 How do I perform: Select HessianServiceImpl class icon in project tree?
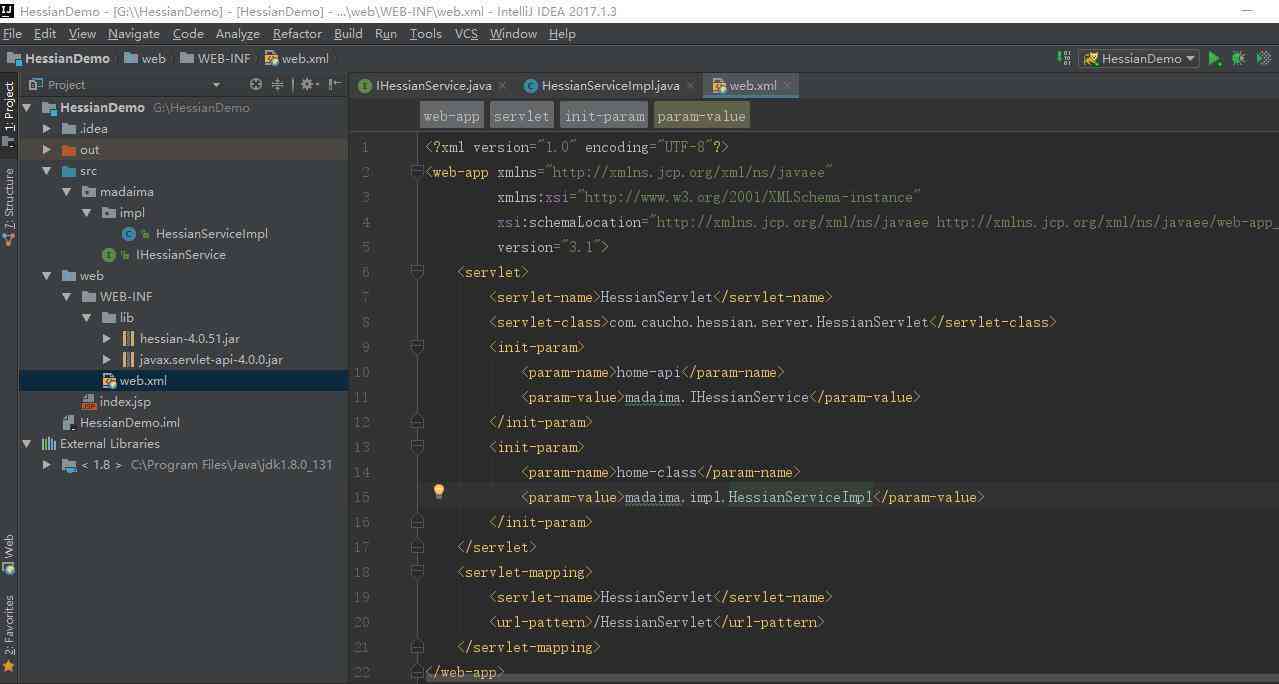coord(128,233)
